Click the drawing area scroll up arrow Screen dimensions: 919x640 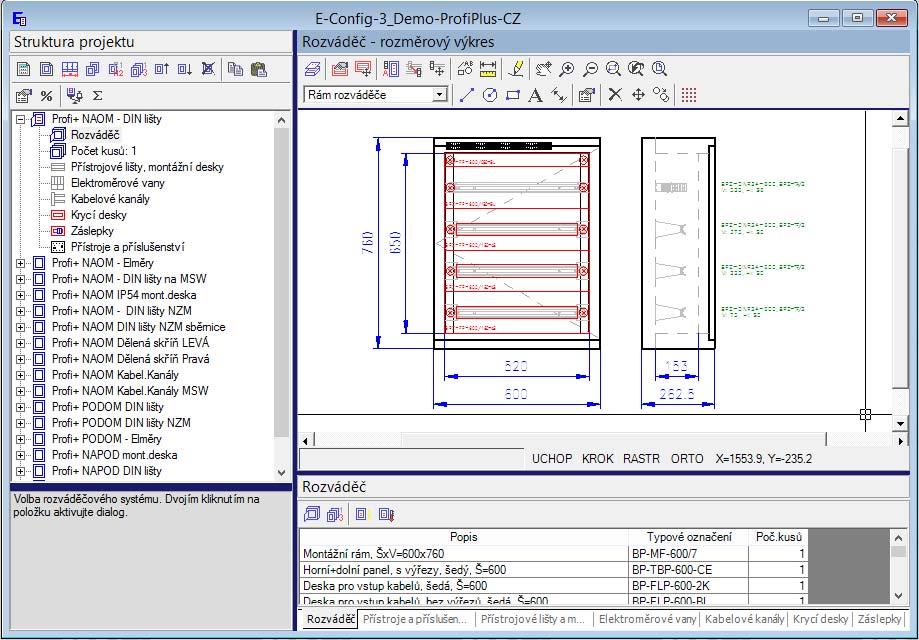coord(900,119)
